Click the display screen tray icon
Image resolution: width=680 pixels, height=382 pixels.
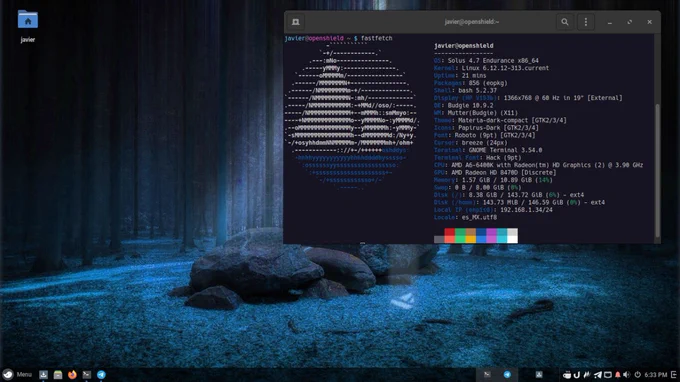tap(608, 375)
